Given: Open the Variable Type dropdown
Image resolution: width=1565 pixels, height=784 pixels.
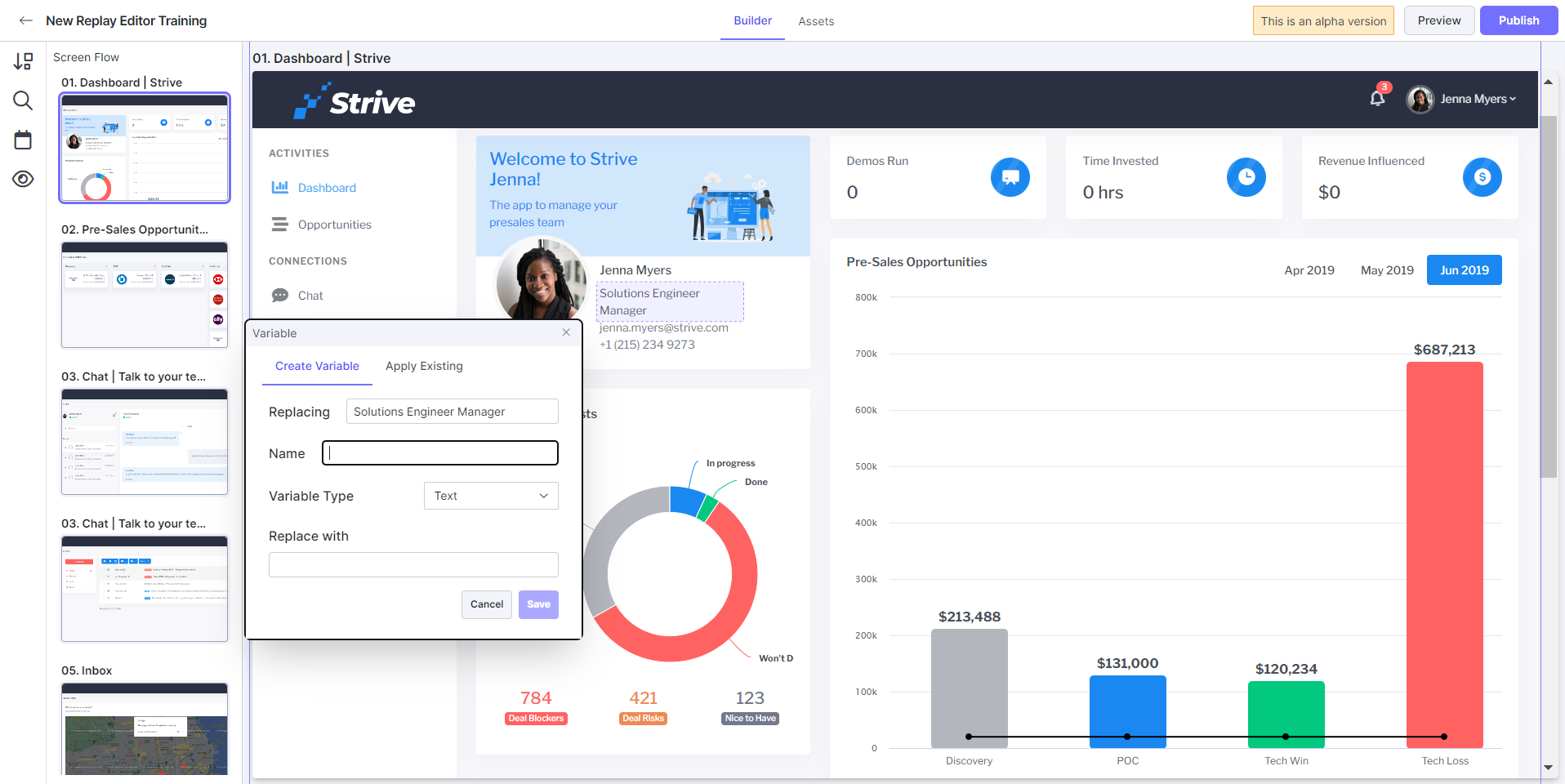Looking at the screenshot, I should [491, 496].
